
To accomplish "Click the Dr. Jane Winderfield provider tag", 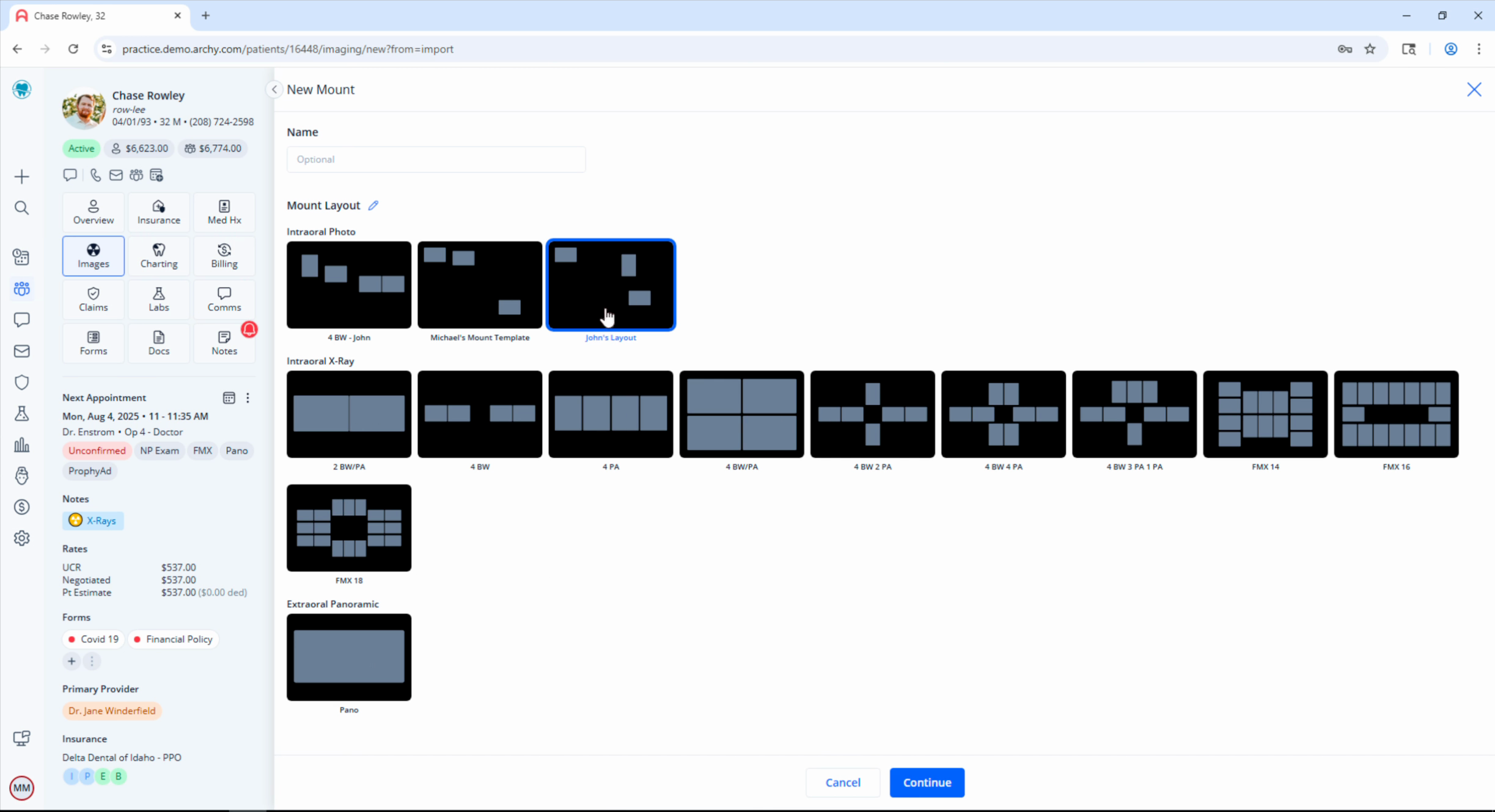I will [112, 711].
